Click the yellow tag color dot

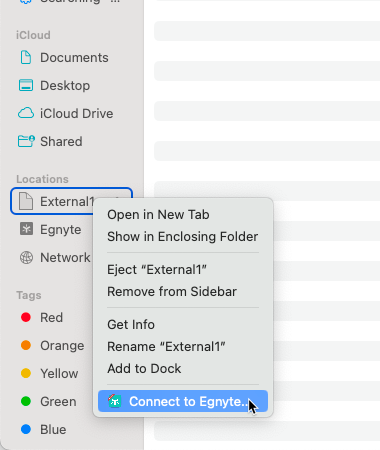click(26, 373)
